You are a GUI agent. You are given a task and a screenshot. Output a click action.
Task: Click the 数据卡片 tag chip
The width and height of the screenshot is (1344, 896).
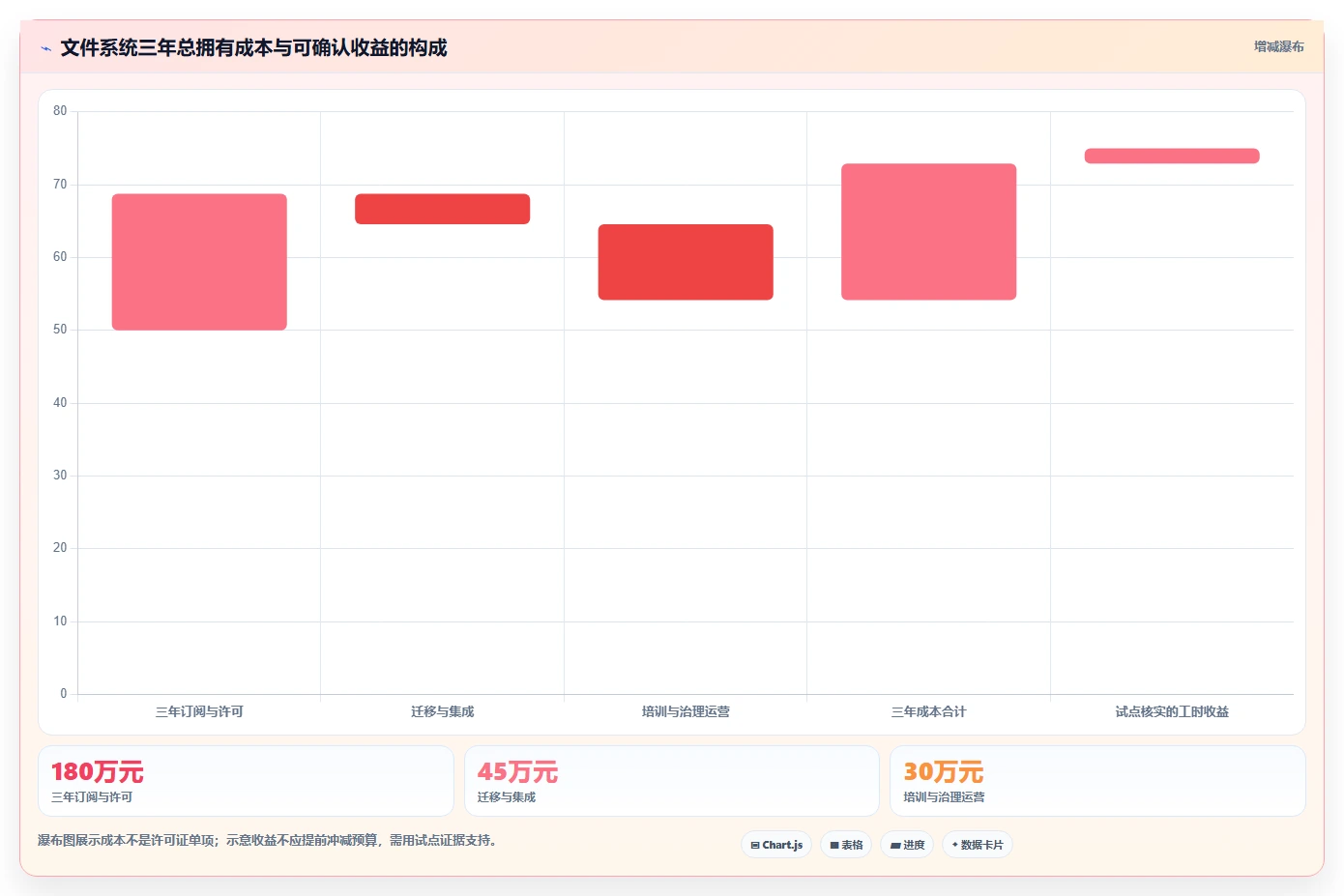(978, 845)
